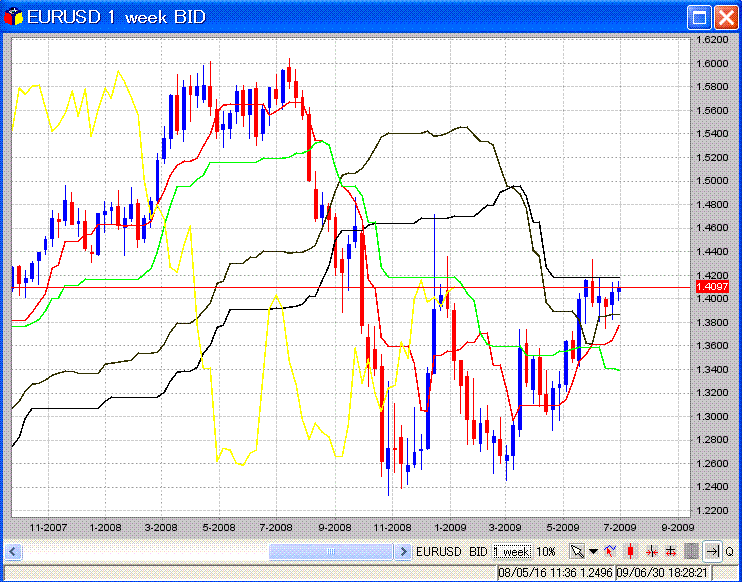Click the 7-2008 date axis label
This screenshot has width=742, height=582.
click(277, 527)
